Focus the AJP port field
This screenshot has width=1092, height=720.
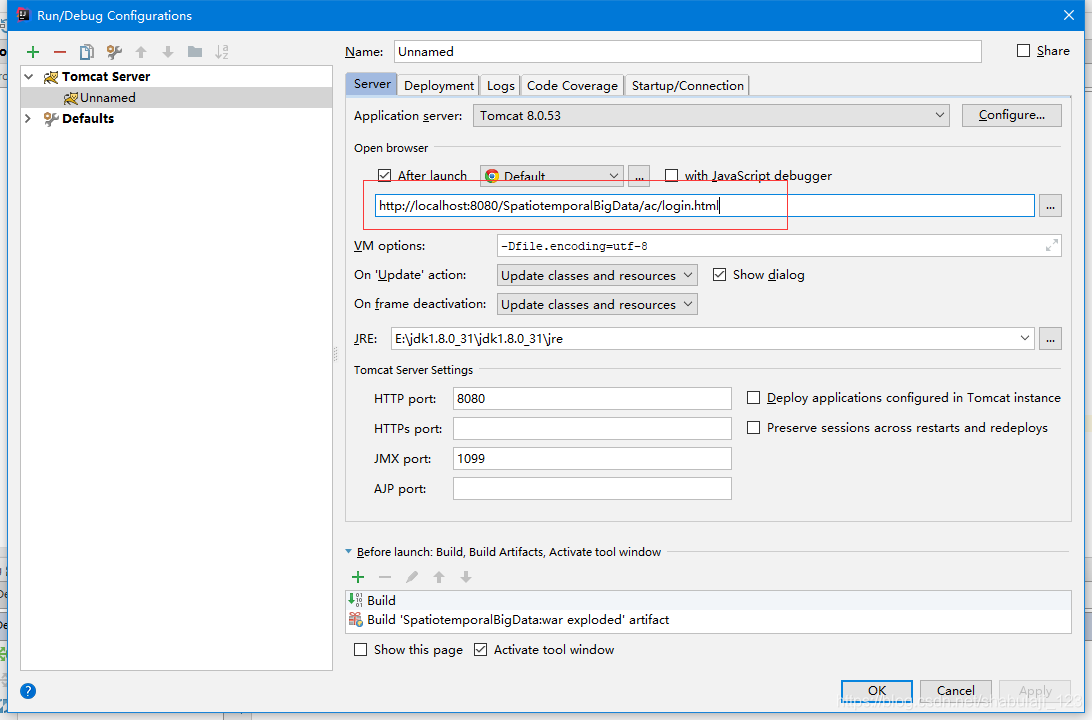(x=592, y=488)
